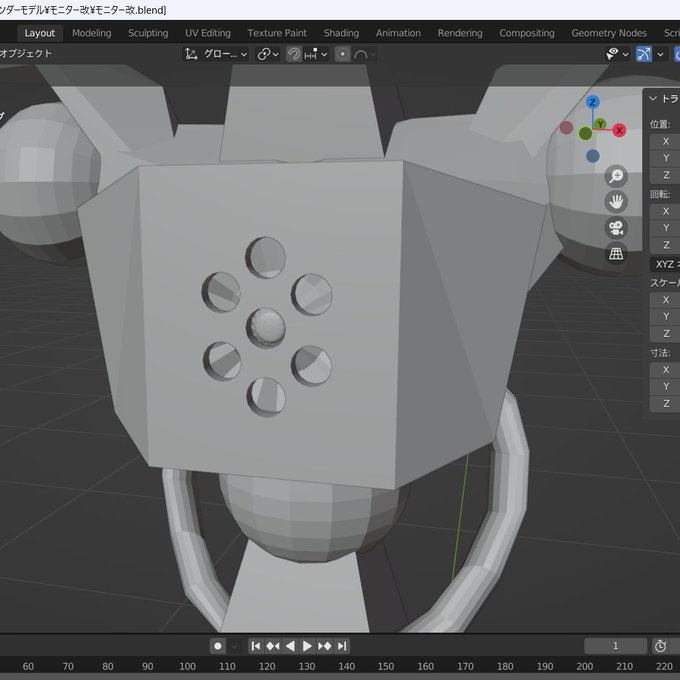The height and width of the screenshot is (680, 680).
Task: Click the current frame number field showing 1
Action: point(615,646)
